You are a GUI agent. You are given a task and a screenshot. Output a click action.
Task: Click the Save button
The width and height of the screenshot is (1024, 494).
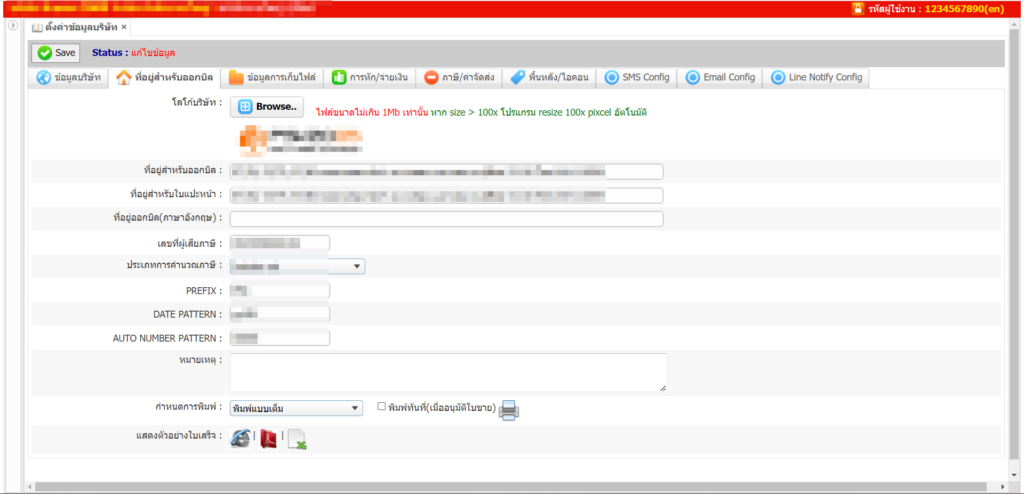(56, 53)
